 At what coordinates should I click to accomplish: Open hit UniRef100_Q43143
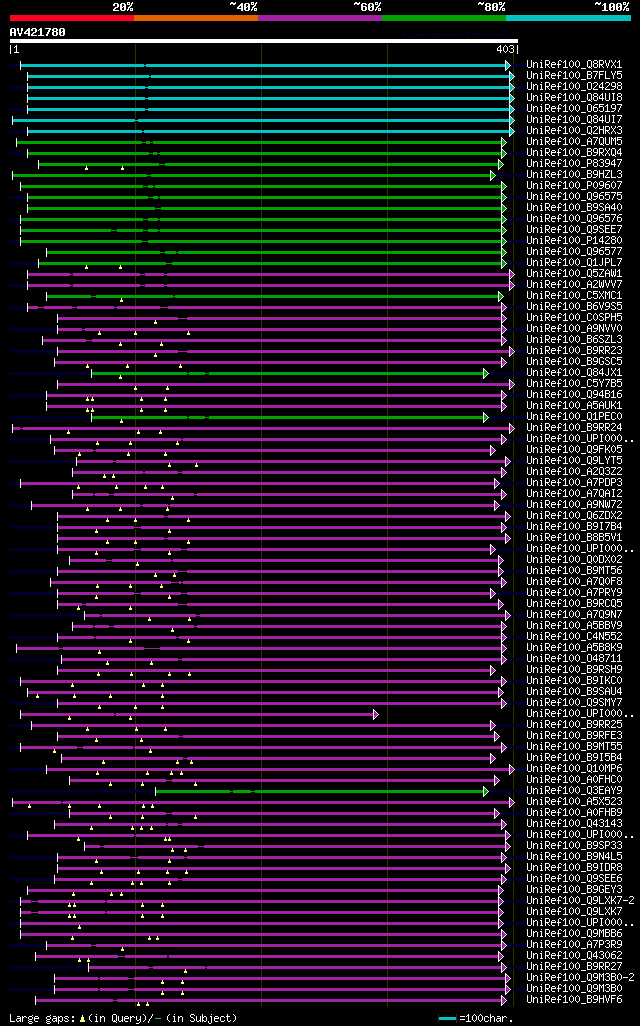pyautogui.click(x=574, y=823)
